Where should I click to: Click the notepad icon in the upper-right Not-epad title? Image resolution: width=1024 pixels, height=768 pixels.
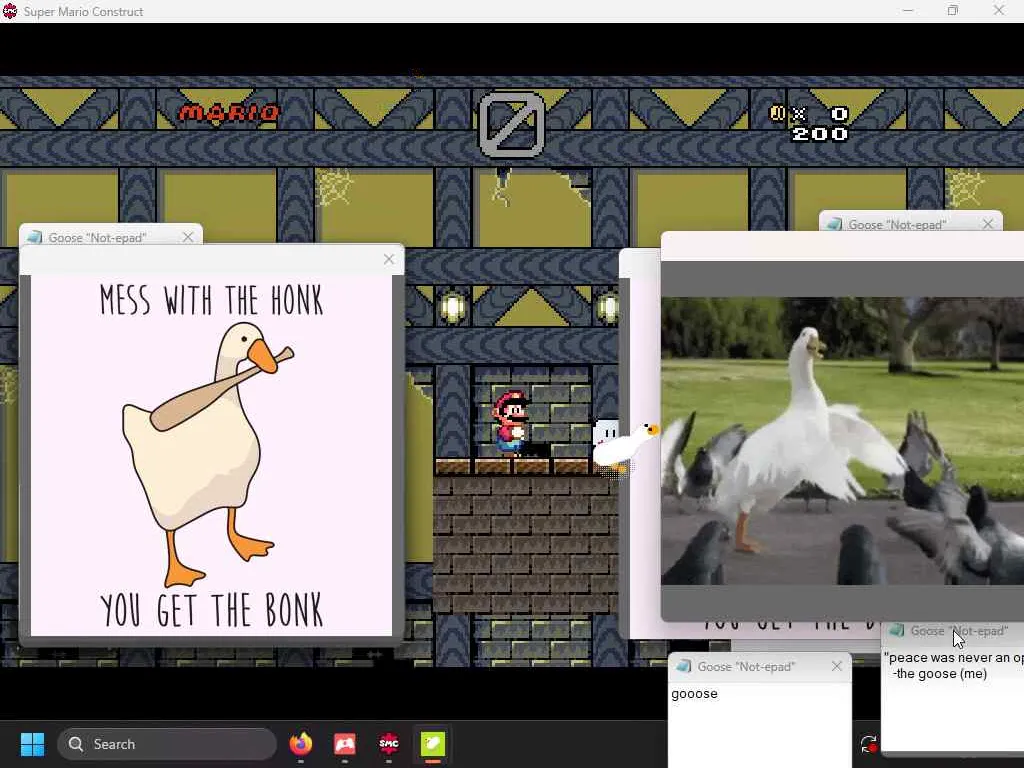pos(833,224)
